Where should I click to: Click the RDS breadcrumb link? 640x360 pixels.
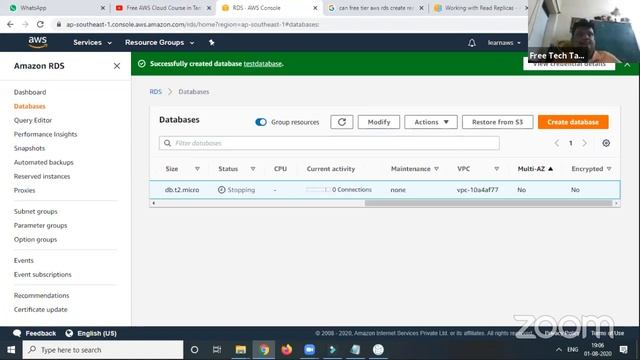pos(156,92)
